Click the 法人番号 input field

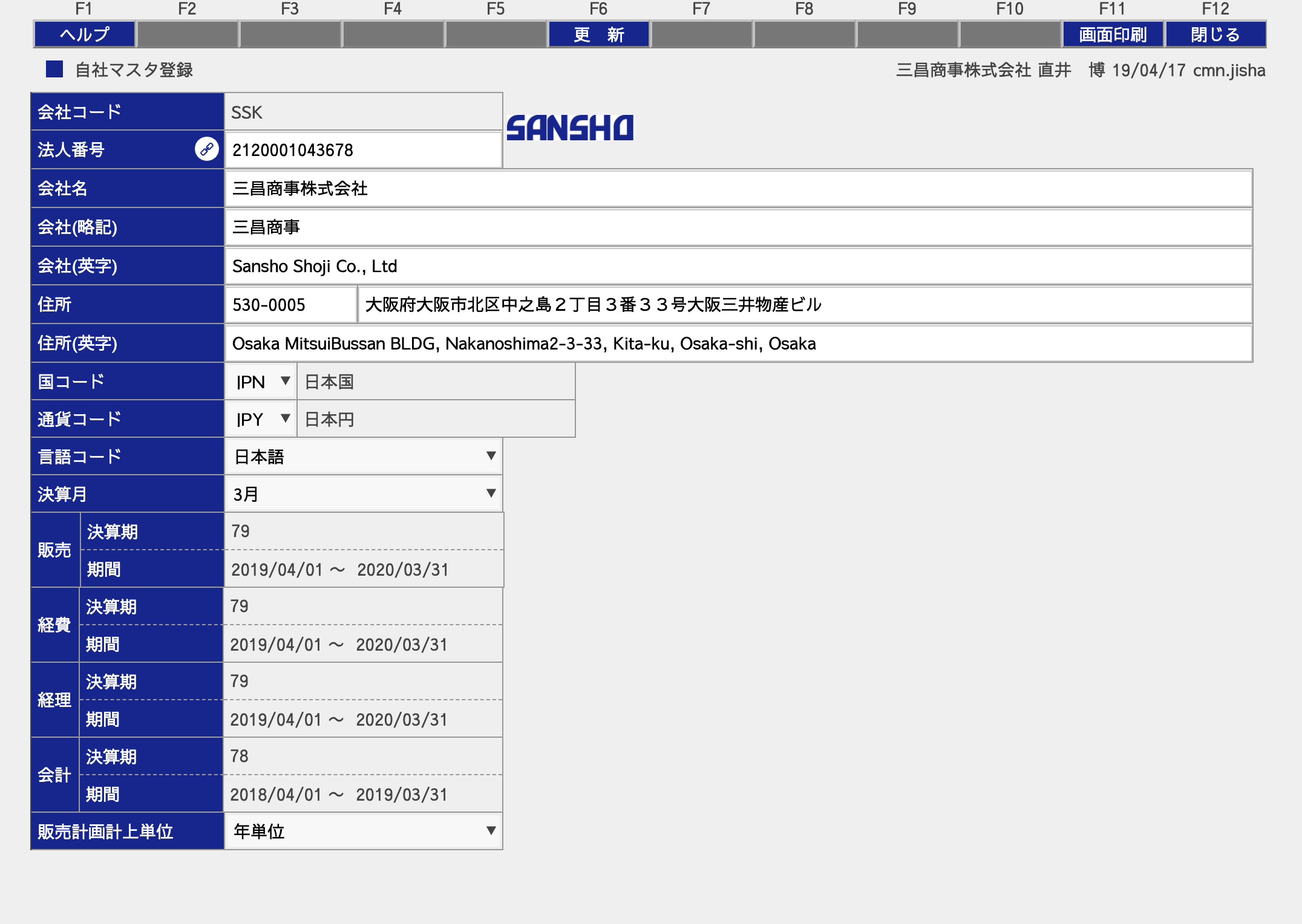point(364,150)
